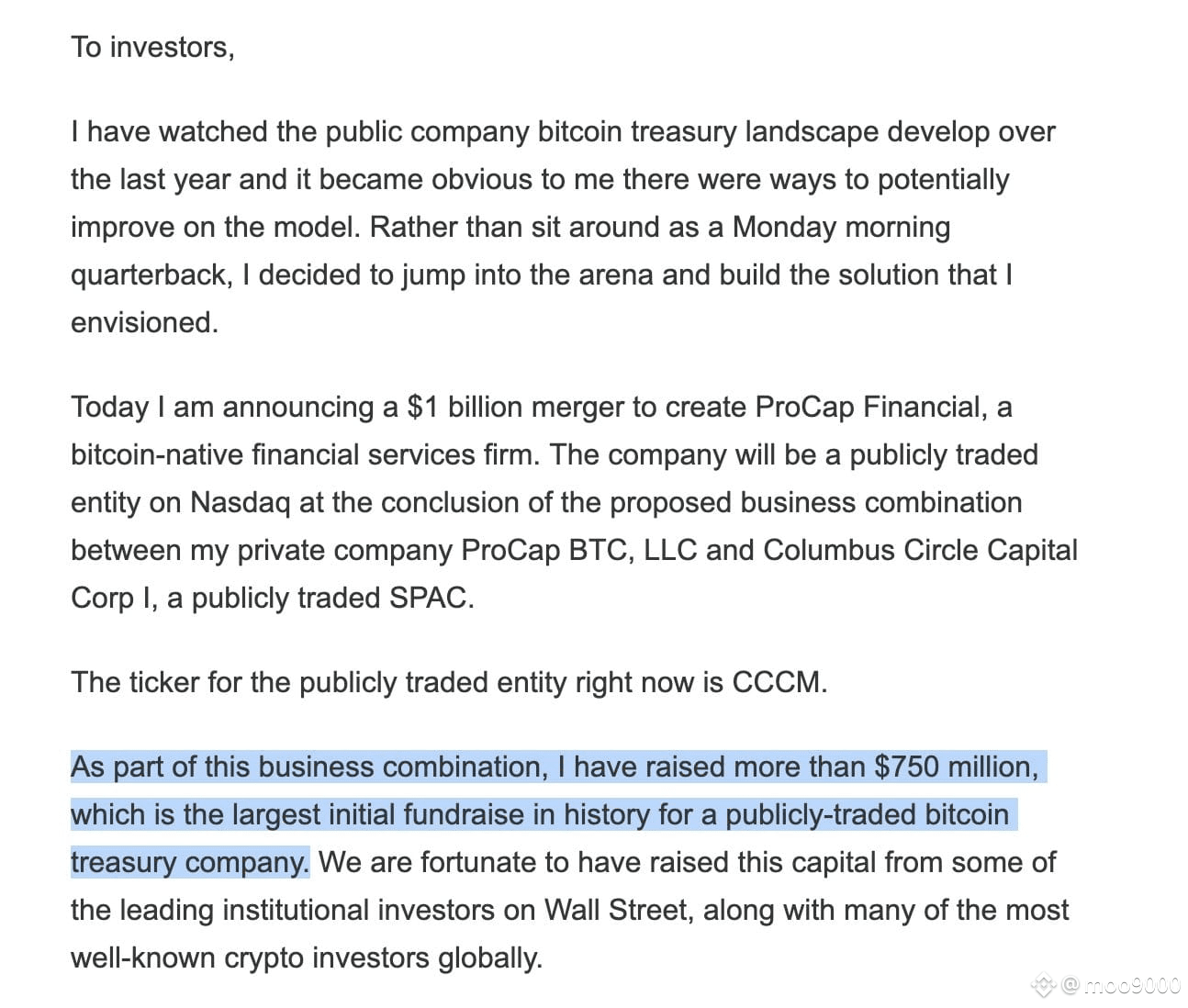1188x1008 pixels.
Task: Click the words 'Wall Street' in the last paragraph
Action: point(615,910)
